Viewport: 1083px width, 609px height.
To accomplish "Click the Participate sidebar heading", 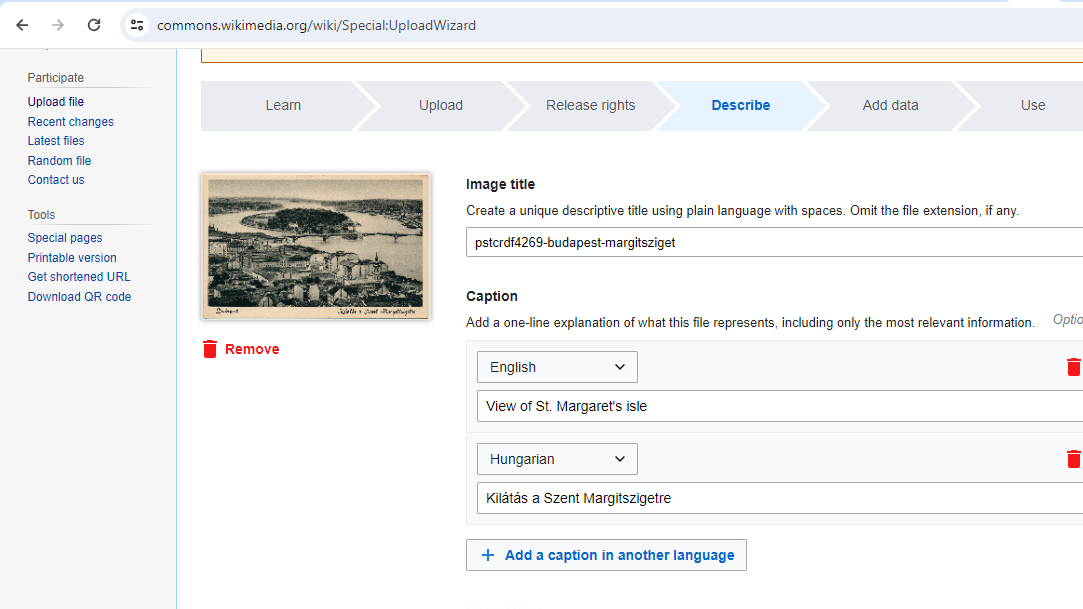I will coord(56,78).
